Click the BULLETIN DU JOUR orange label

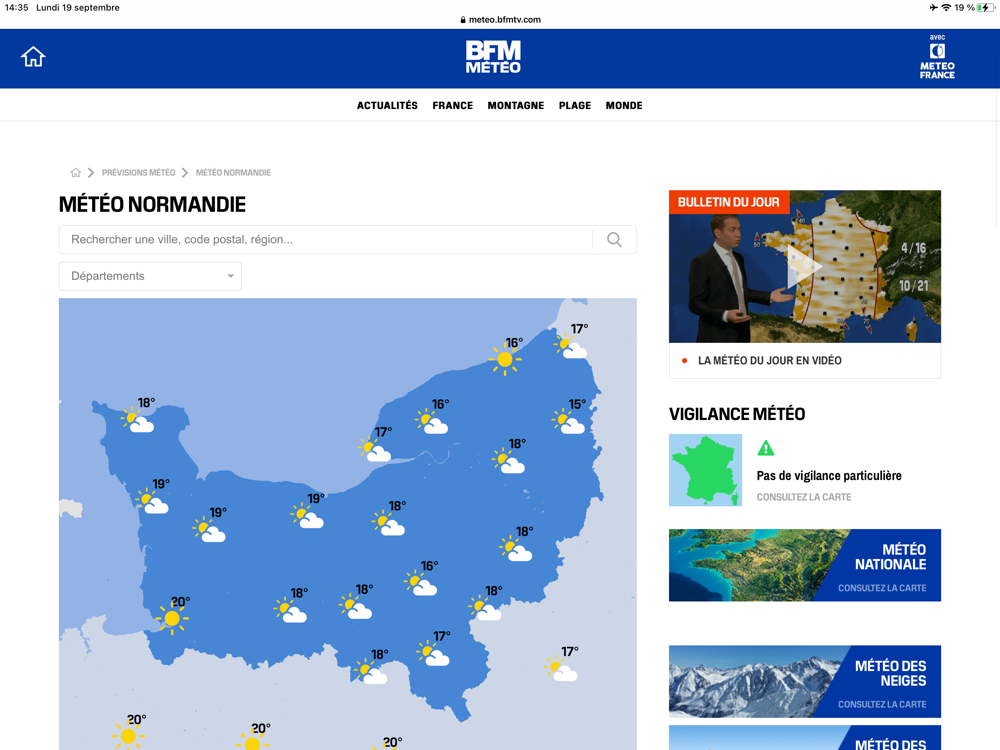coord(729,202)
